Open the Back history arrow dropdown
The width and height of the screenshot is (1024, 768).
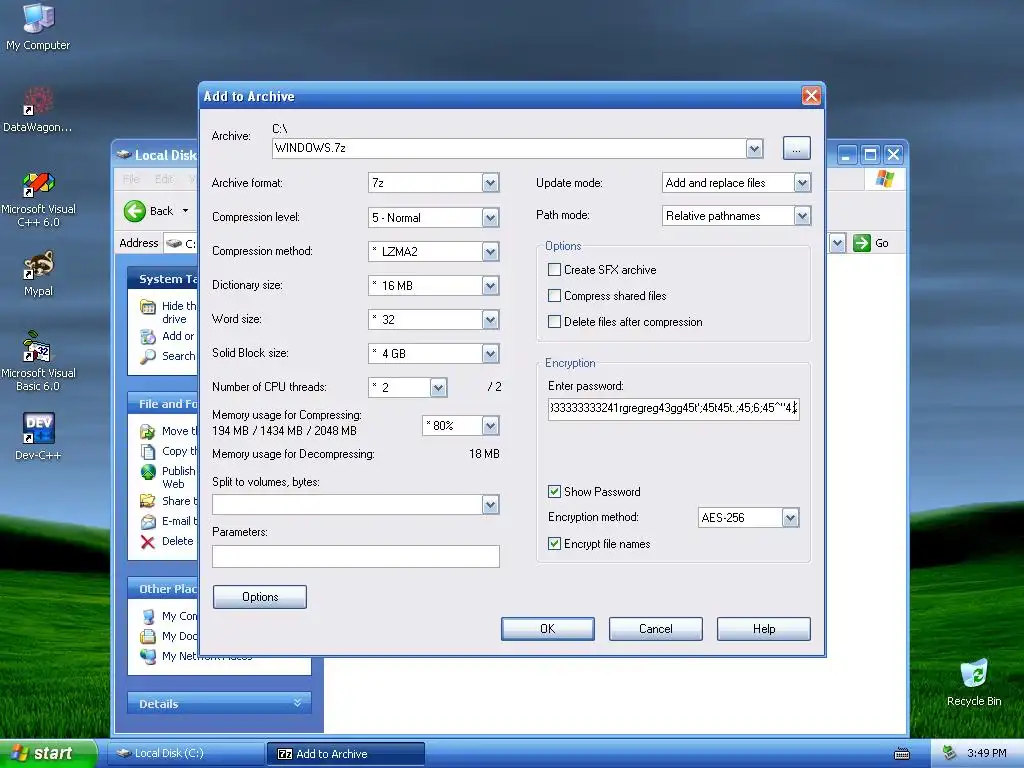185,211
